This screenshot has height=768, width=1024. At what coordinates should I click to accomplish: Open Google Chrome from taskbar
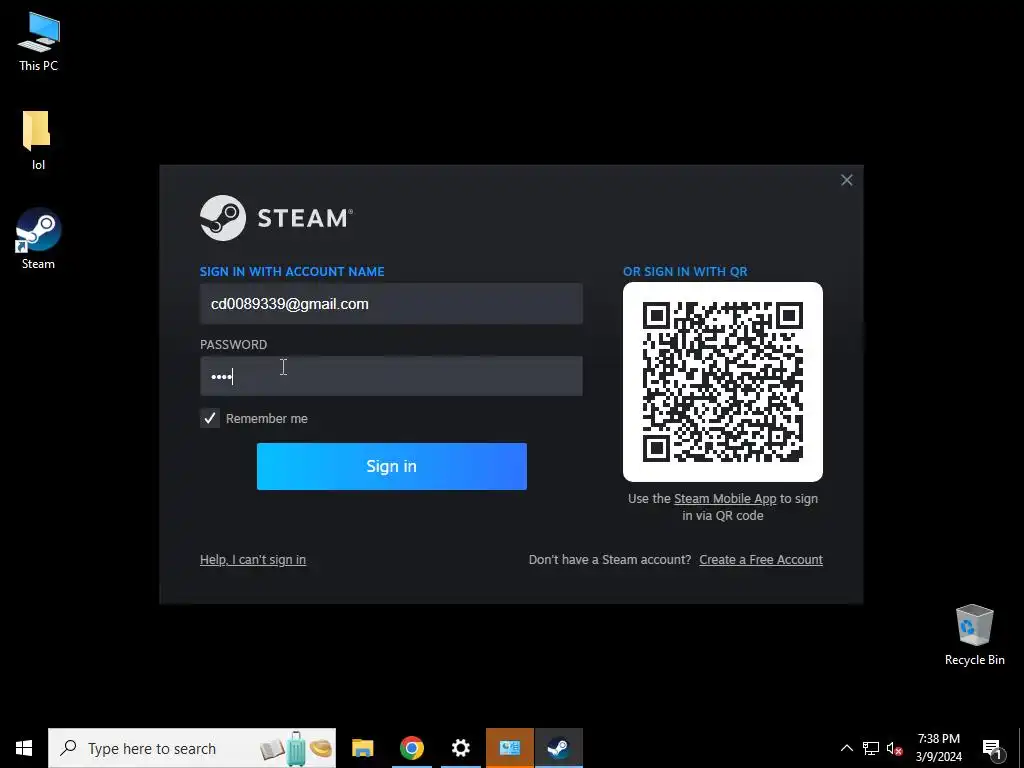(411, 748)
